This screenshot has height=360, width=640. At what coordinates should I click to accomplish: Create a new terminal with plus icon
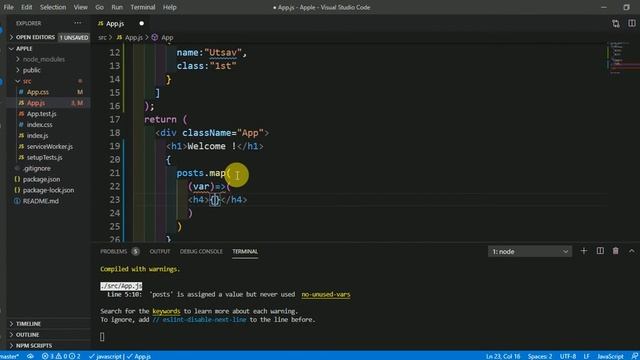pyautogui.click(x=584, y=251)
